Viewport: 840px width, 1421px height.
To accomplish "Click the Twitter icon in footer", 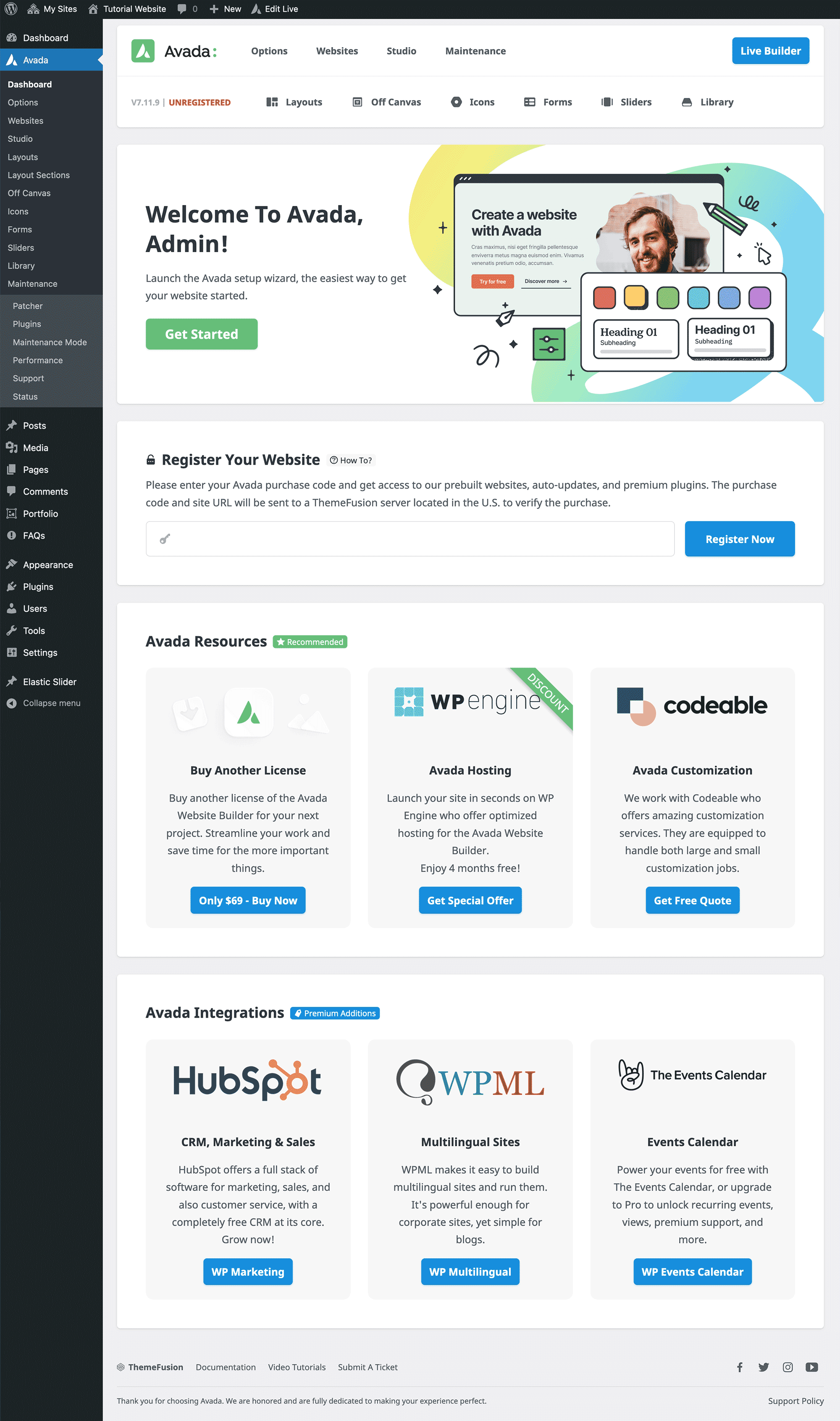I will [764, 1367].
